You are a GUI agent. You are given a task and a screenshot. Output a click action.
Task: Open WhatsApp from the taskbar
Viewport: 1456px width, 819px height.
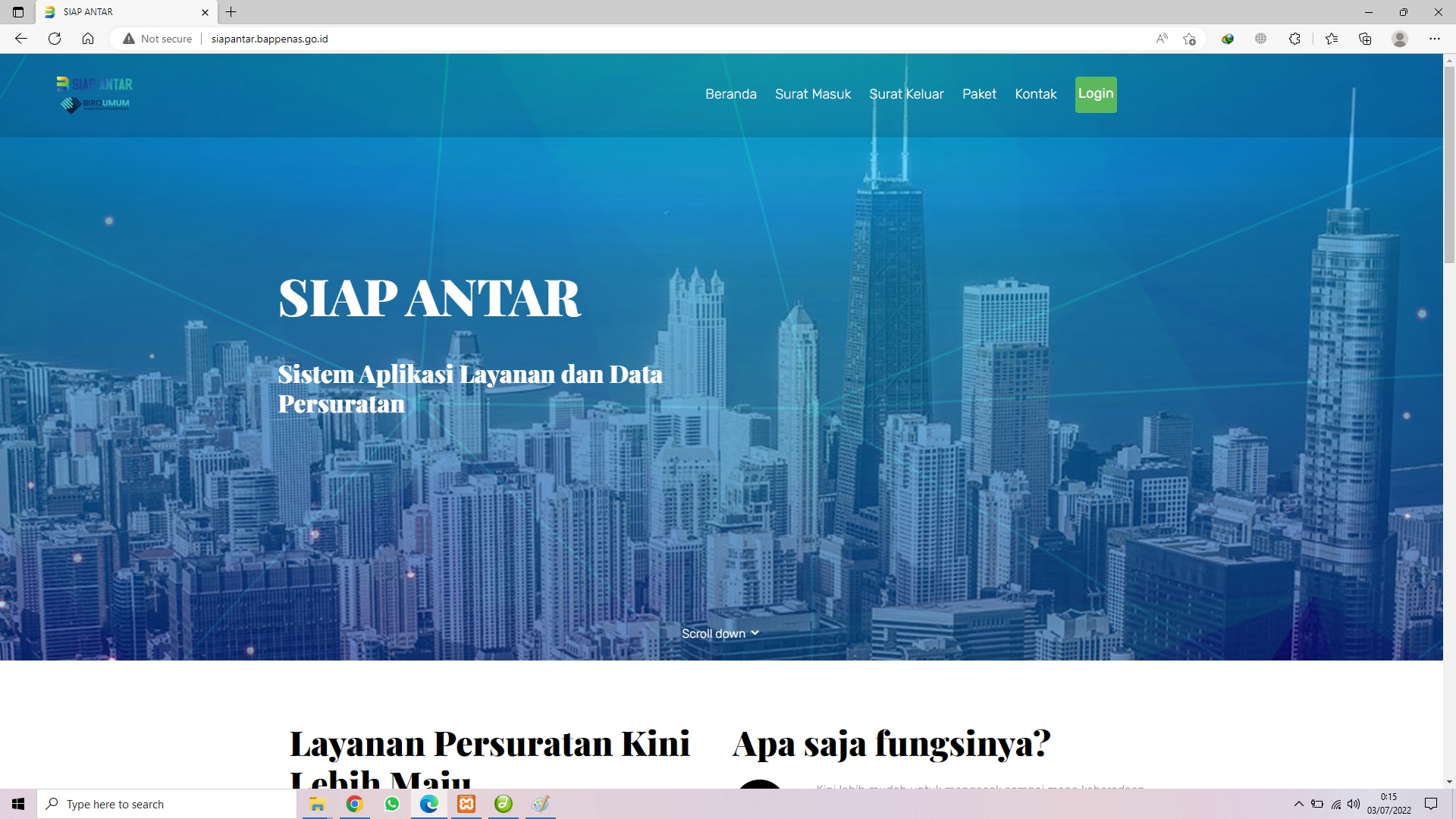click(391, 804)
